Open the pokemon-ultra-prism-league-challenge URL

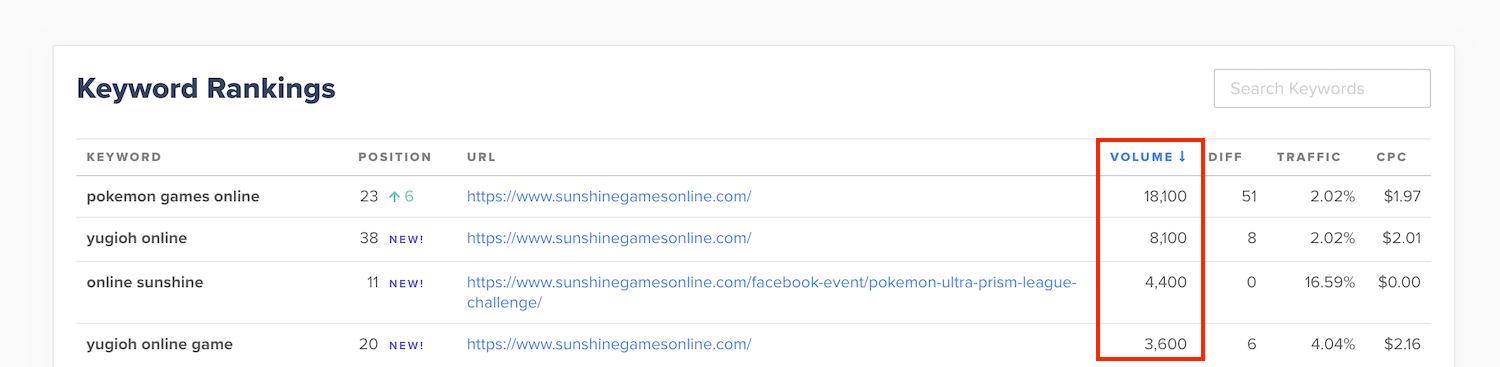pos(772,292)
